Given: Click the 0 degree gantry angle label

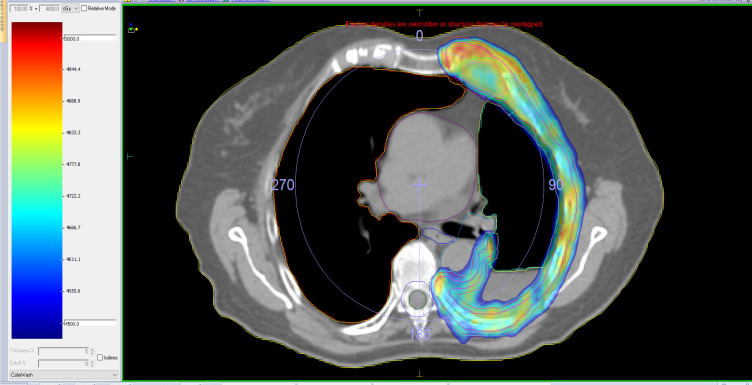Looking at the screenshot, I should pos(420,35).
